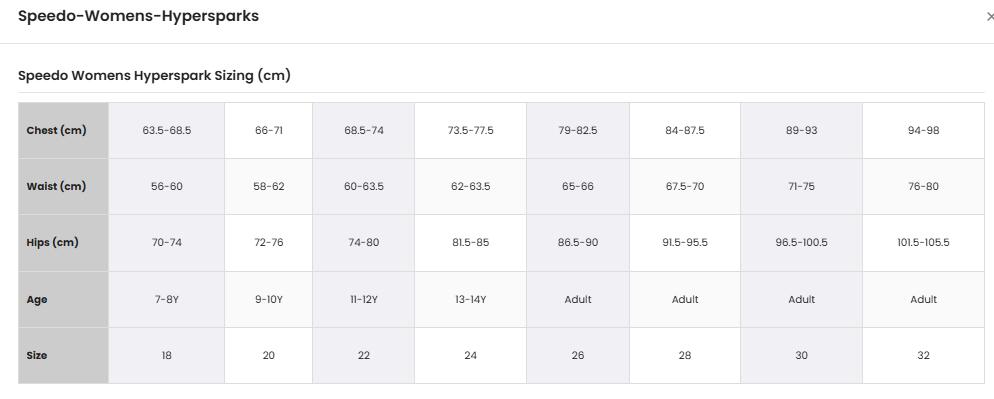Click hips measurement 101.5-105.5 cell
Viewport: 994px width, 399px height.
pos(923,242)
